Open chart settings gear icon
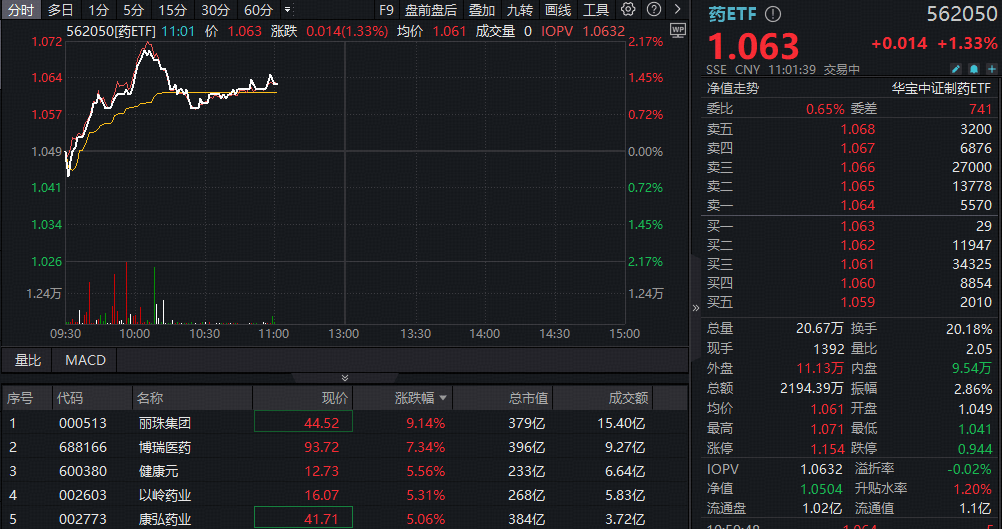The width and height of the screenshot is (1002, 529). click(628, 10)
